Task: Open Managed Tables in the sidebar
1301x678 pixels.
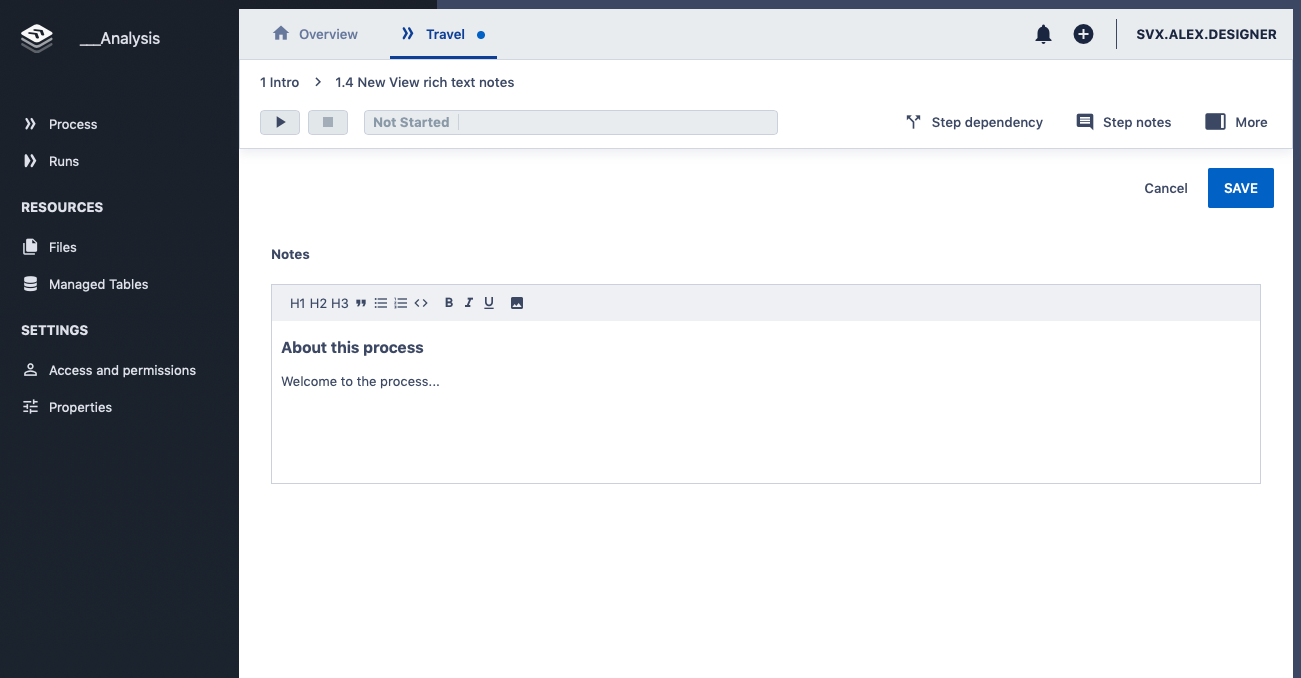Action: (98, 284)
